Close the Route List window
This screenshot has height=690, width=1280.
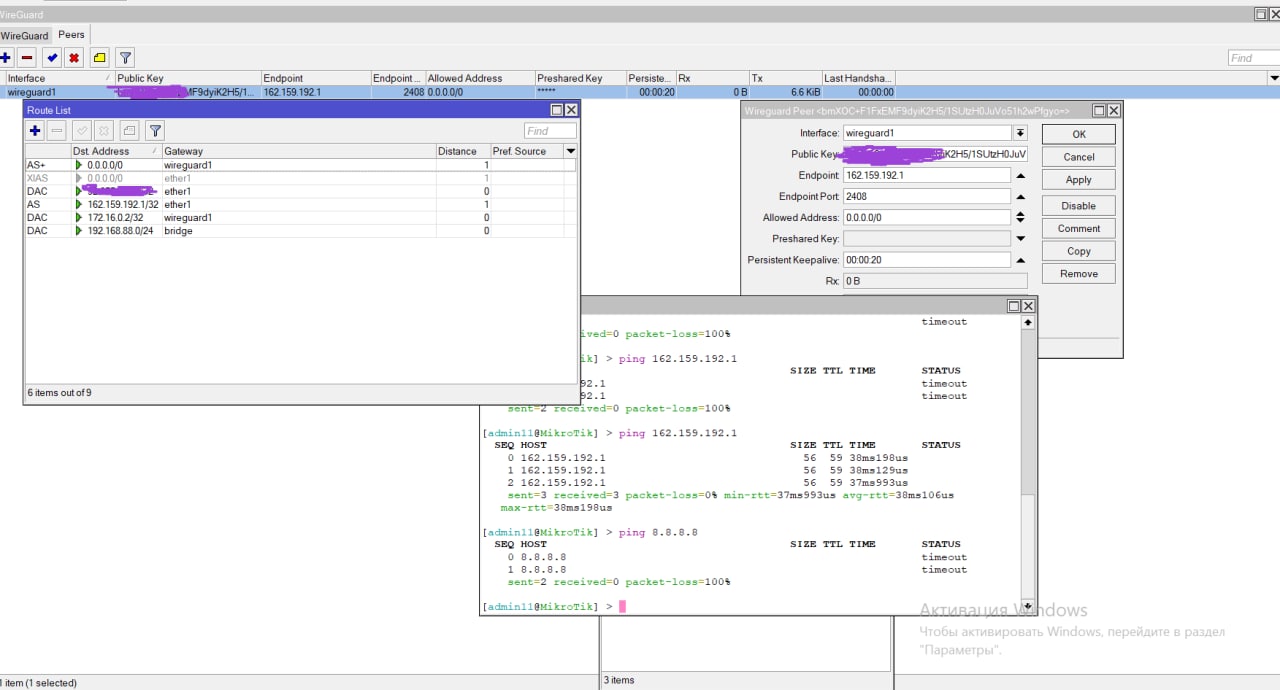click(x=571, y=110)
